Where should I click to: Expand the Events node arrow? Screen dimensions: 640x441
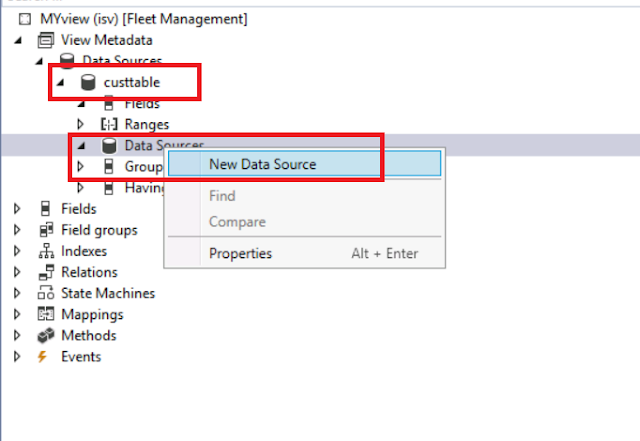coord(18,356)
